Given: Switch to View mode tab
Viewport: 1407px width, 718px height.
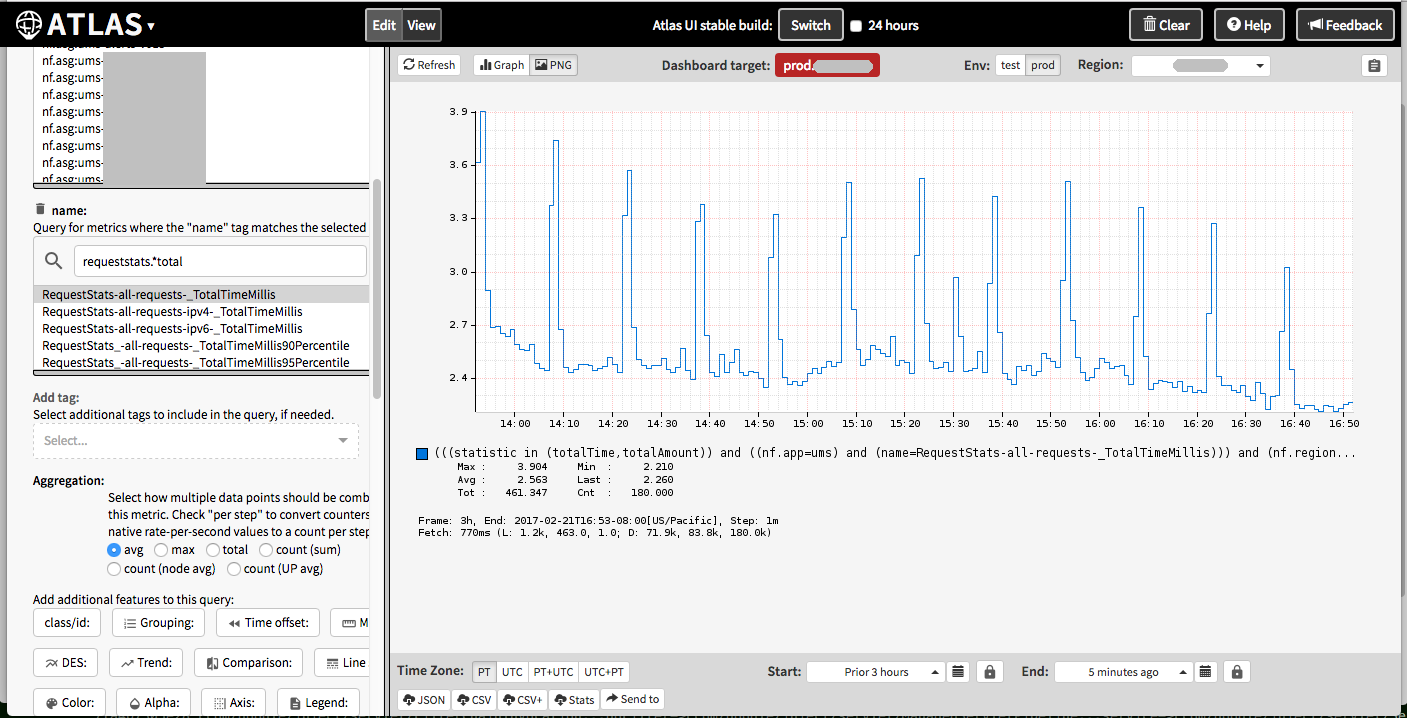Looking at the screenshot, I should pos(421,26).
